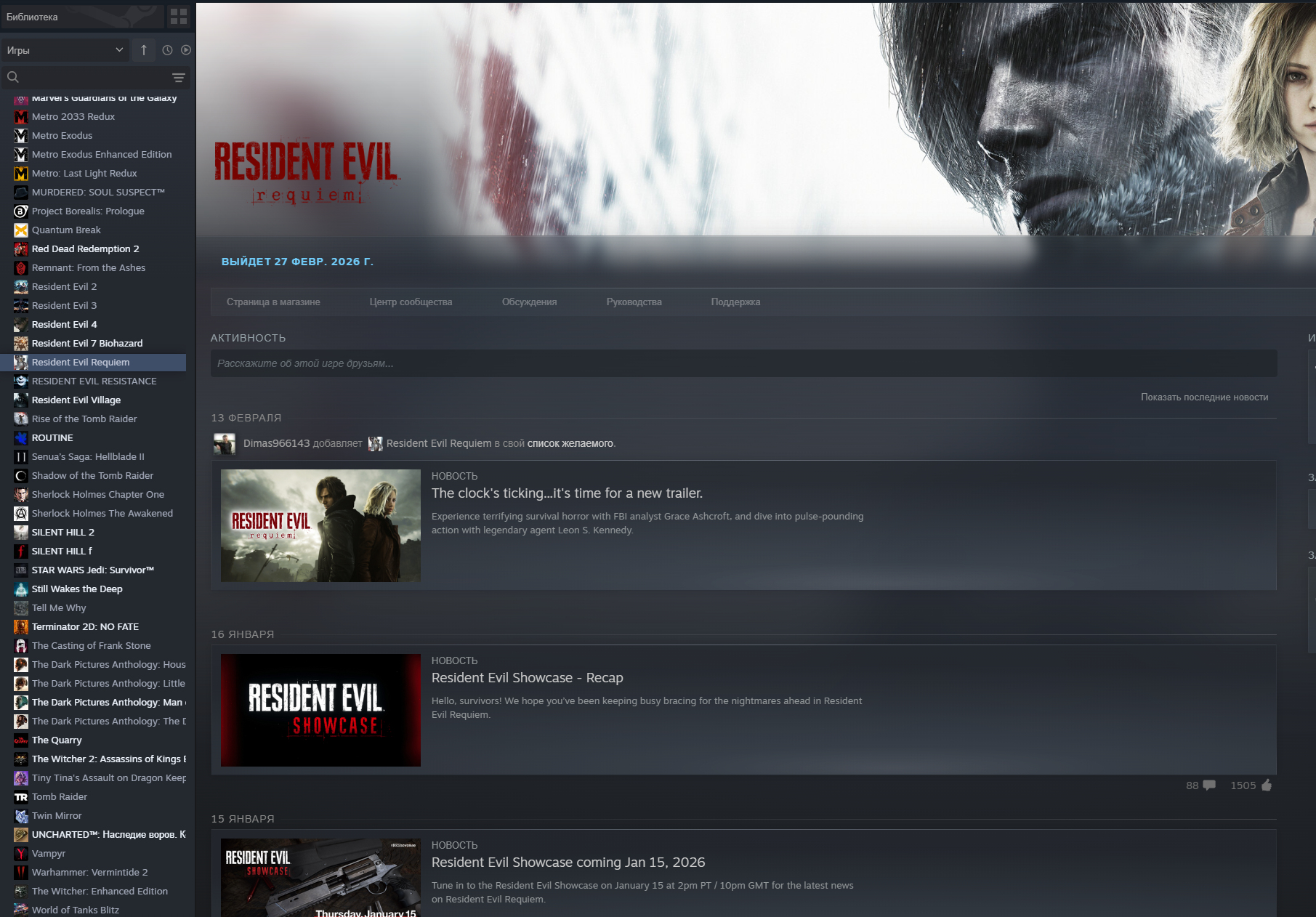The image size is (1316, 917).
Task: Open the Обсуждения tab
Action: [529, 302]
